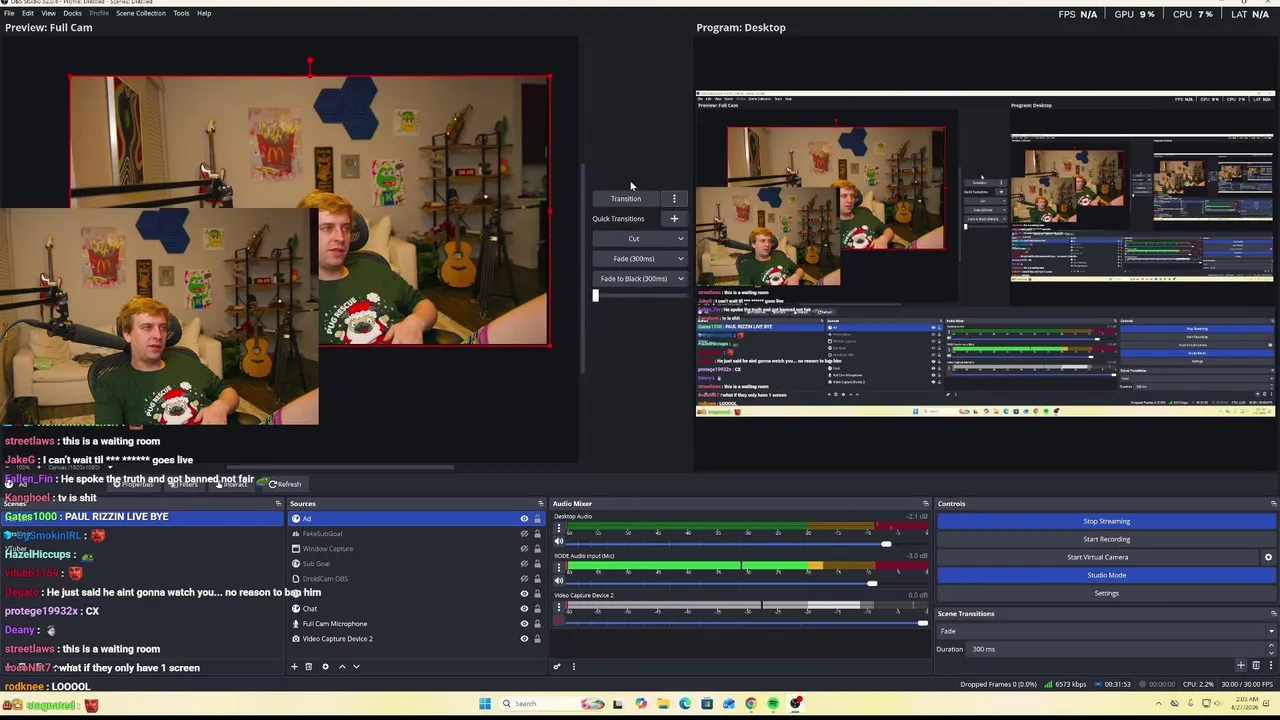Click Start Virtual Camera
The image size is (1280, 720).
coord(1097,557)
